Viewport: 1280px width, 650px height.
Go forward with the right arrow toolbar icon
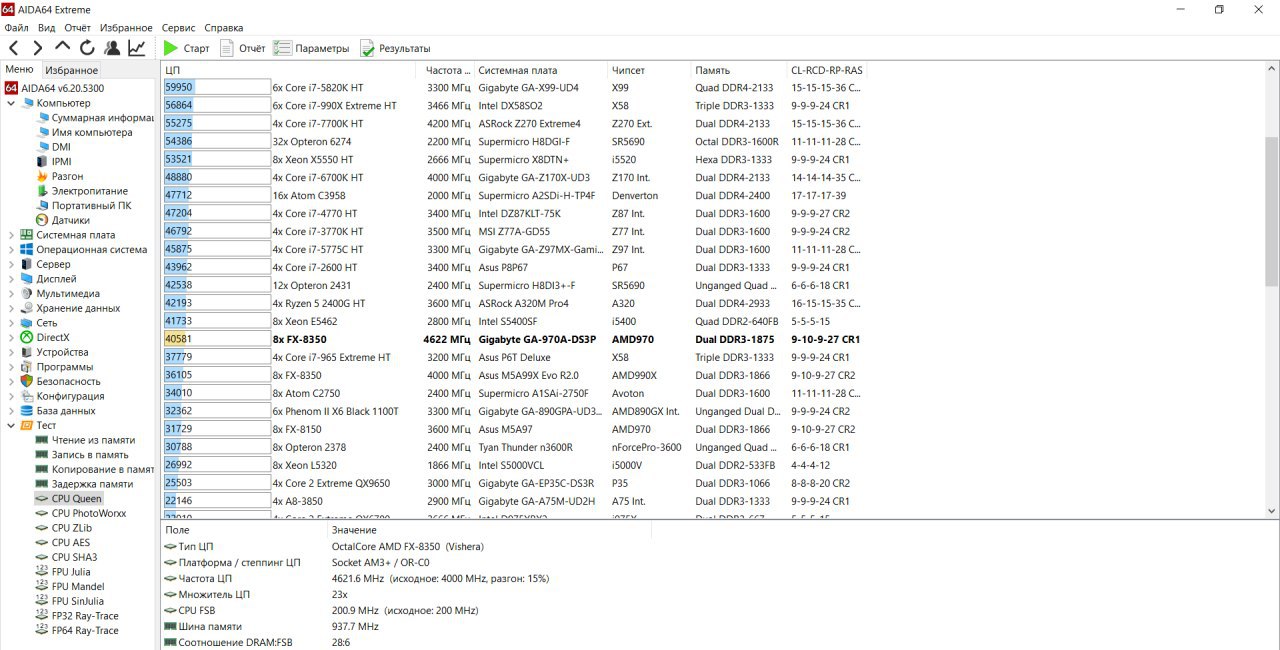[38, 48]
